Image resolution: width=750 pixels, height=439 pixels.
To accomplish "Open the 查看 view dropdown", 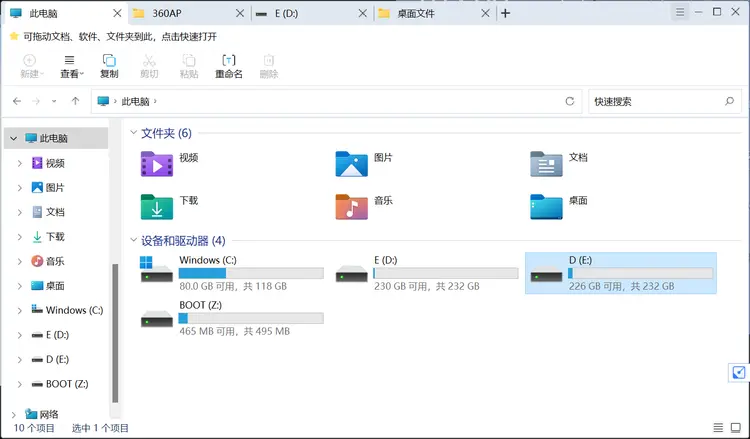I will (70, 66).
